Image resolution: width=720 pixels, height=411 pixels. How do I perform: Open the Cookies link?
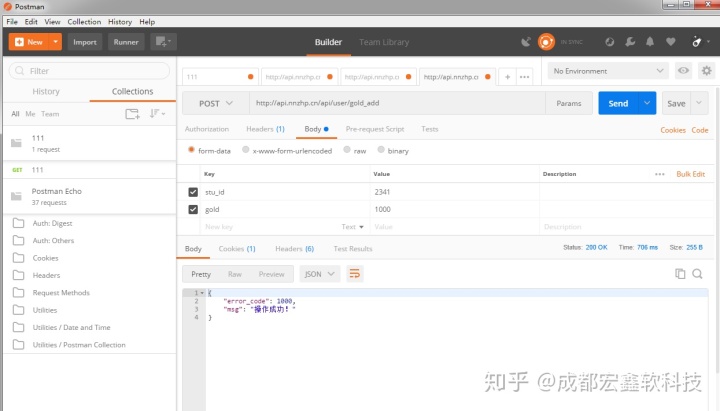[673, 130]
